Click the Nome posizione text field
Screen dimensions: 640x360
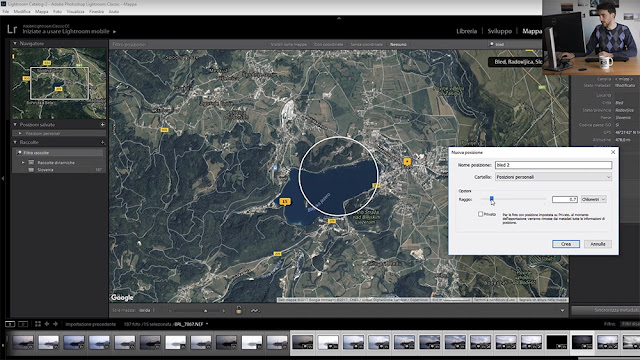(553, 165)
